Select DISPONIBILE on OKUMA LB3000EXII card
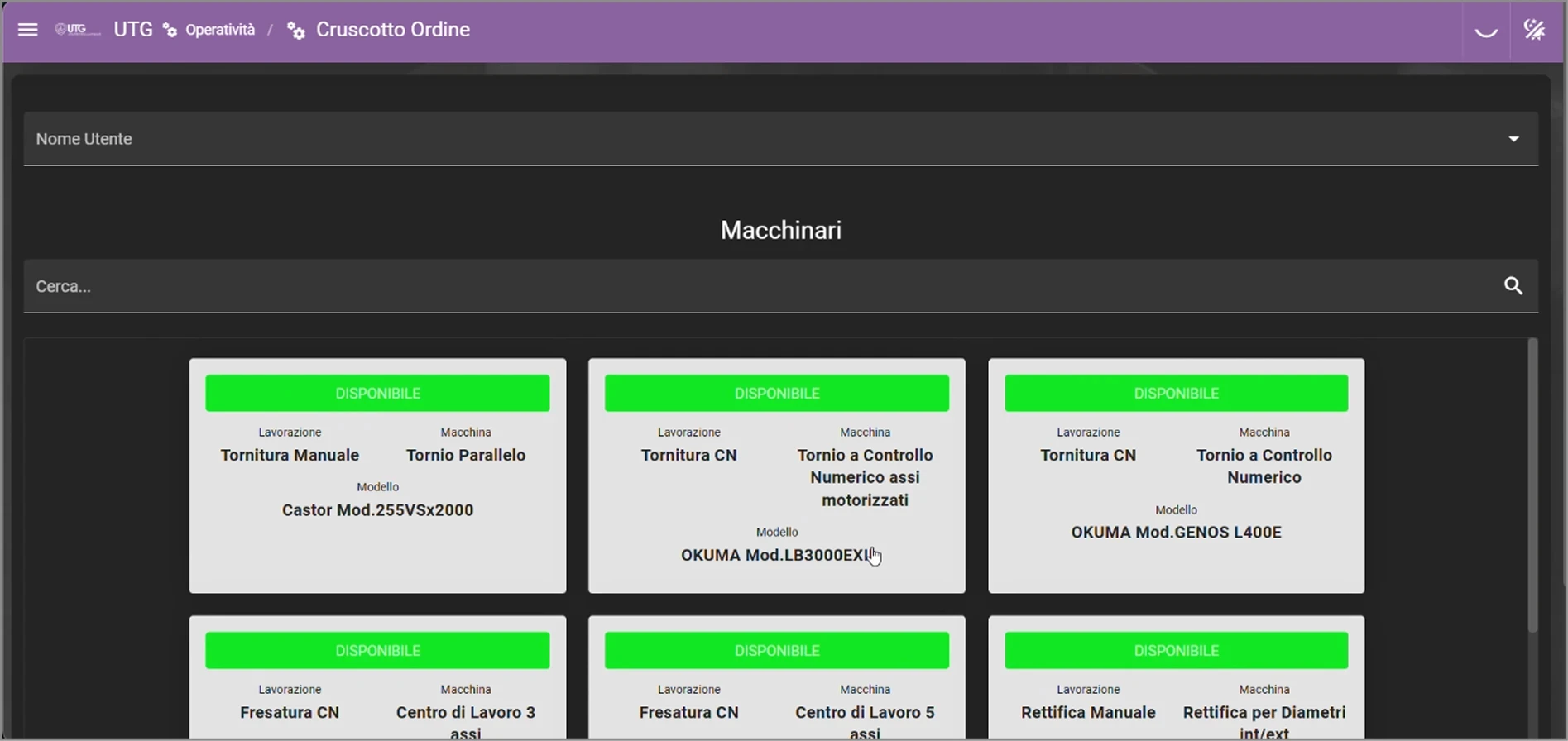Screen dimensions: 1568x741 pos(777,393)
